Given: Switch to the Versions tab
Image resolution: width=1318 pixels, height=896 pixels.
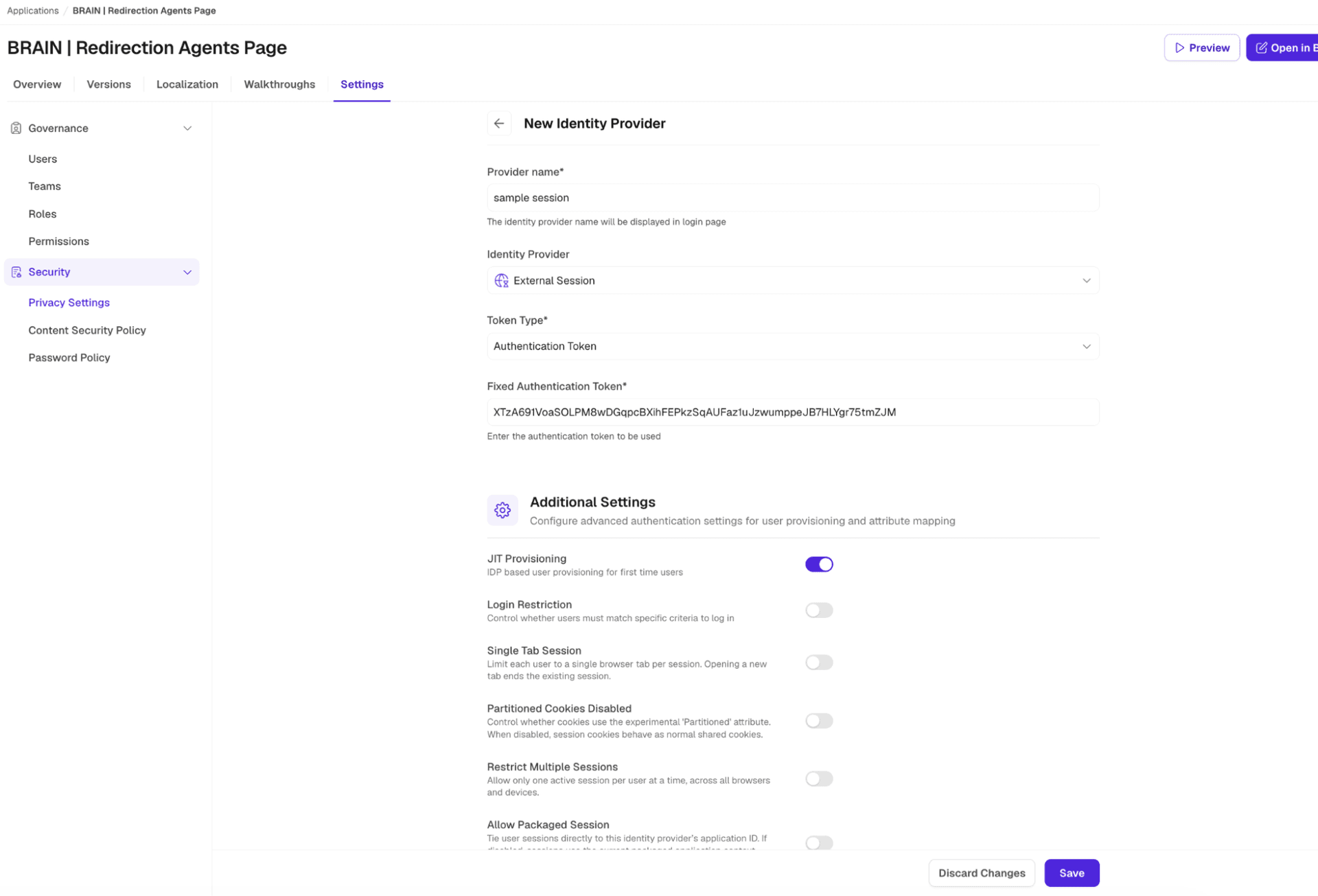Looking at the screenshot, I should pos(108,84).
